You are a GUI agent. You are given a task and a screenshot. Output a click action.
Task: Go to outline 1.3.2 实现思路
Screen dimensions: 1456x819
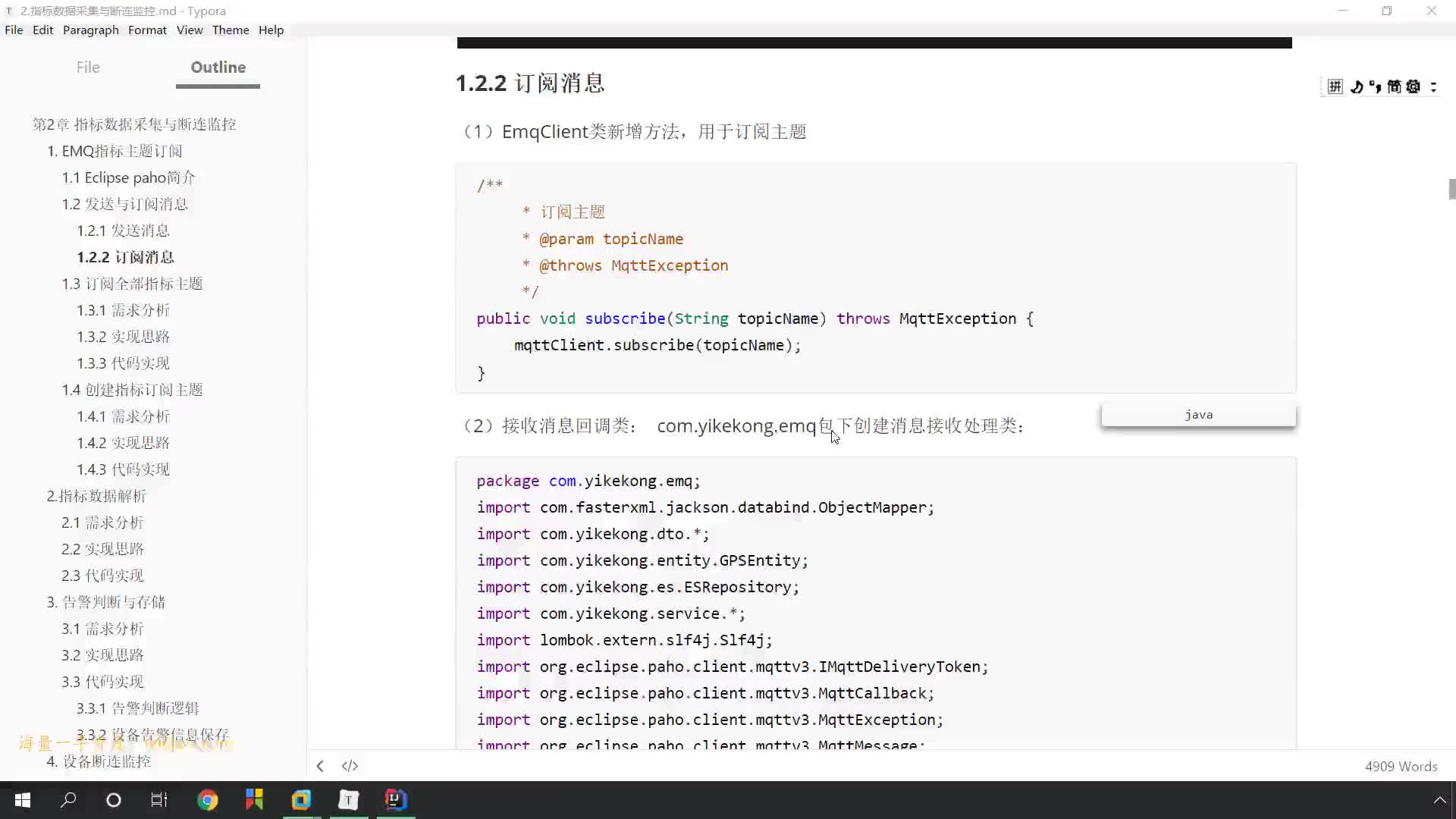point(123,337)
